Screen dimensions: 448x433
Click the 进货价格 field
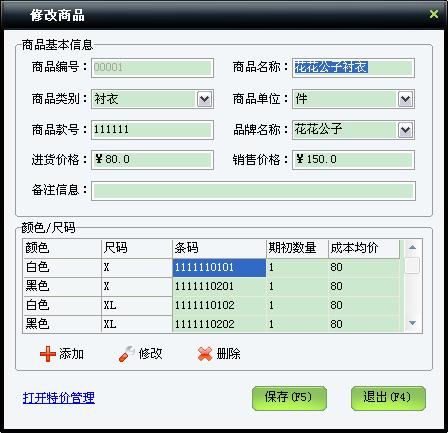[x=152, y=160]
